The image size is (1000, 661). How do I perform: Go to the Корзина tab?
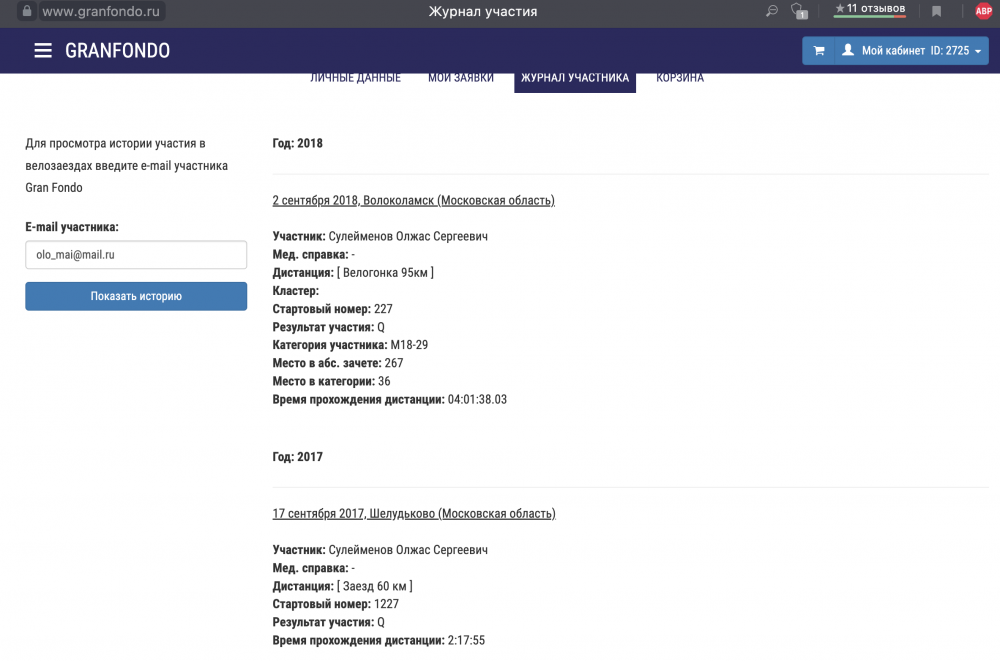pyautogui.click(x=680, y=78)
